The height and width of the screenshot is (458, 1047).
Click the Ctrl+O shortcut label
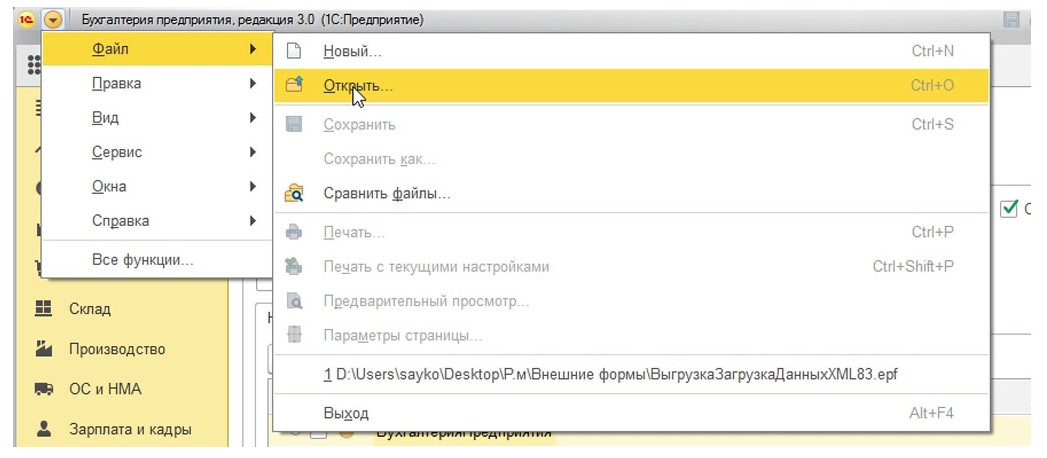click(x=932, y=85)
